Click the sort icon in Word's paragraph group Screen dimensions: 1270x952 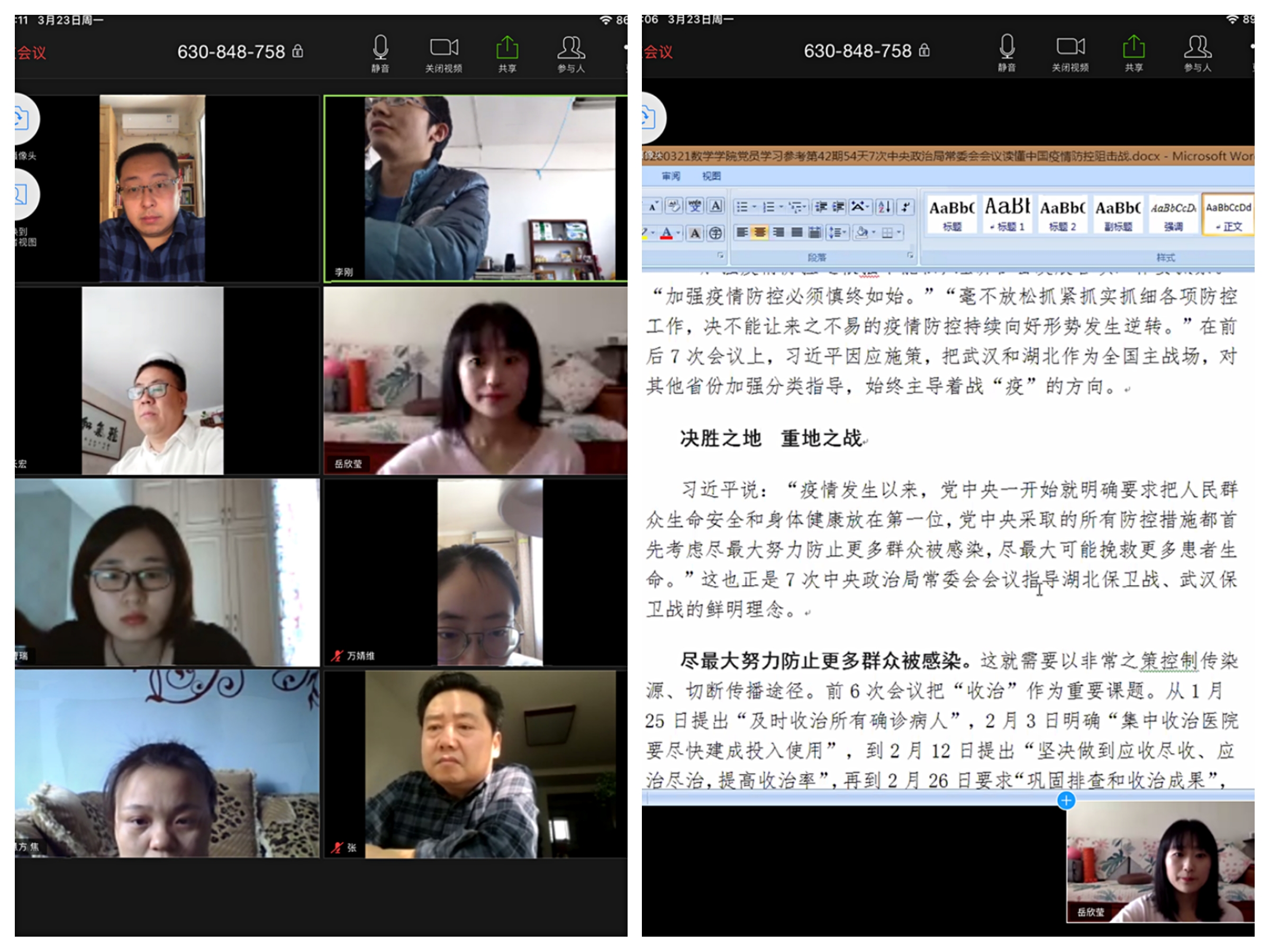click(x=885, y=207)
